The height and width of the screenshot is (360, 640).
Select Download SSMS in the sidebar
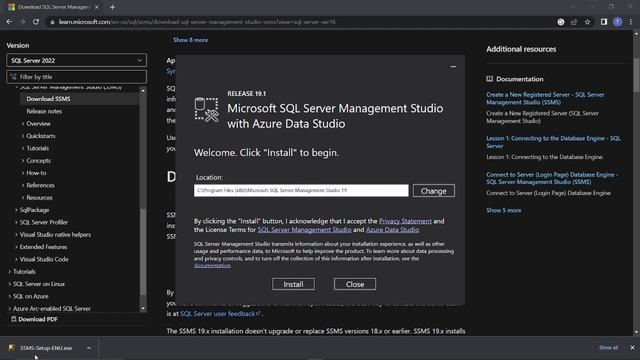coord(48,99)
